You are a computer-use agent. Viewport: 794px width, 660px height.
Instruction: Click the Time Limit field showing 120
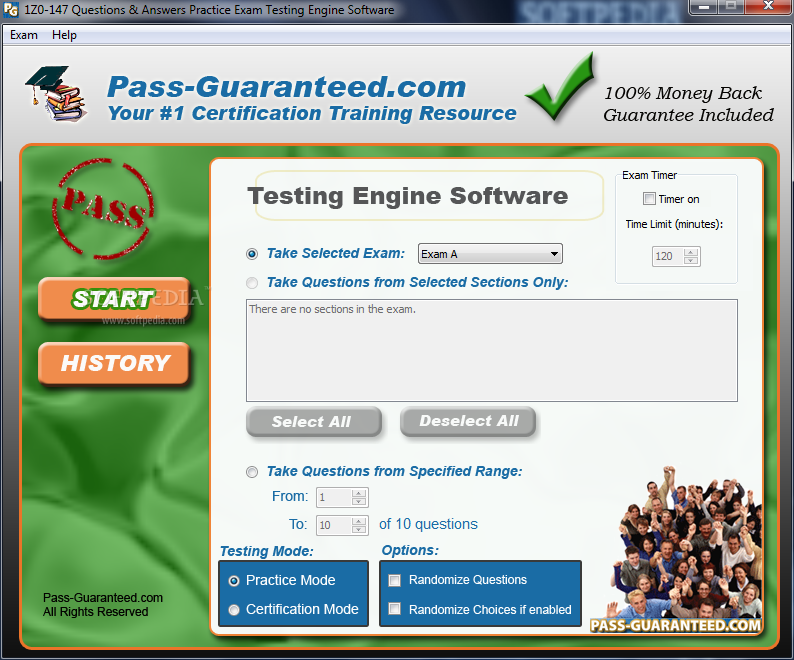pos(667,256)
